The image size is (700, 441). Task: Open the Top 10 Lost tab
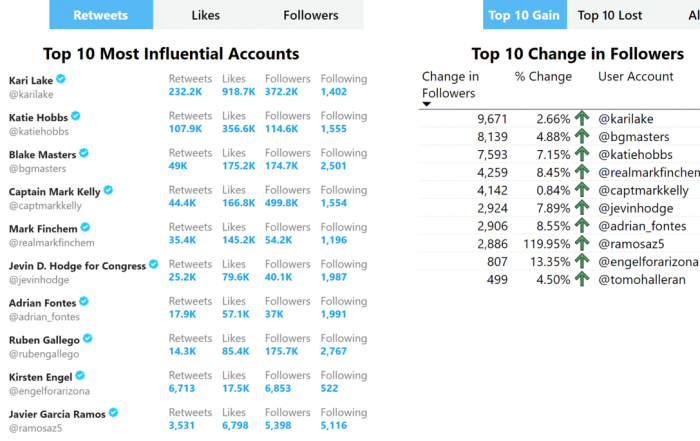610,15
